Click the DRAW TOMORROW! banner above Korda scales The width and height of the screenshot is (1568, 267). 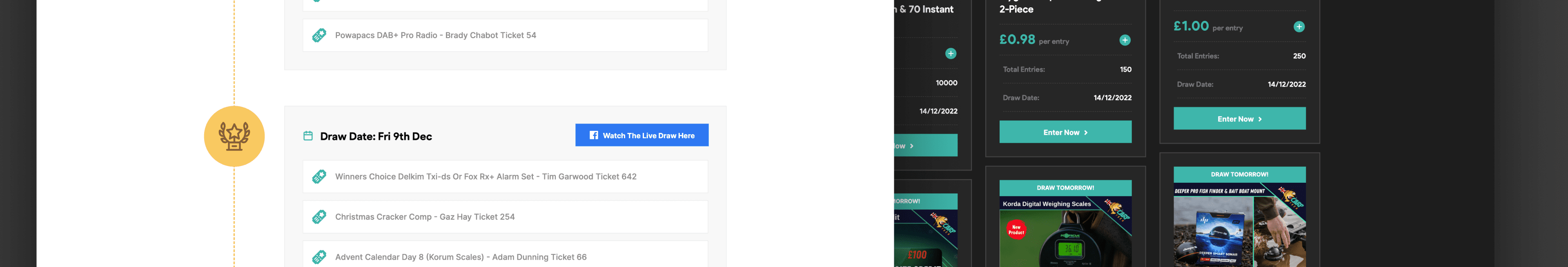1065,188
